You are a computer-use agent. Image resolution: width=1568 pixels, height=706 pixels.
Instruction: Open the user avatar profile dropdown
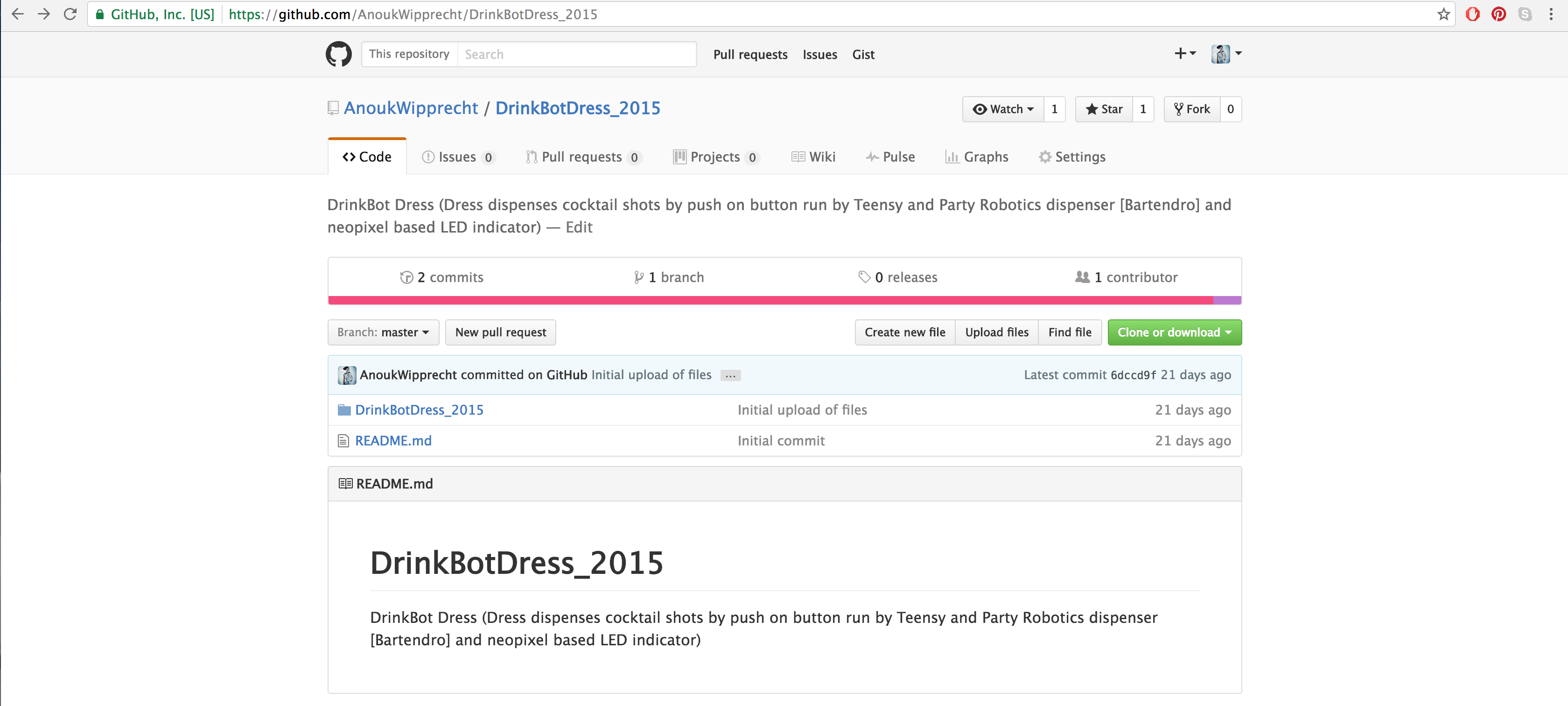(x=1226, y=54)
